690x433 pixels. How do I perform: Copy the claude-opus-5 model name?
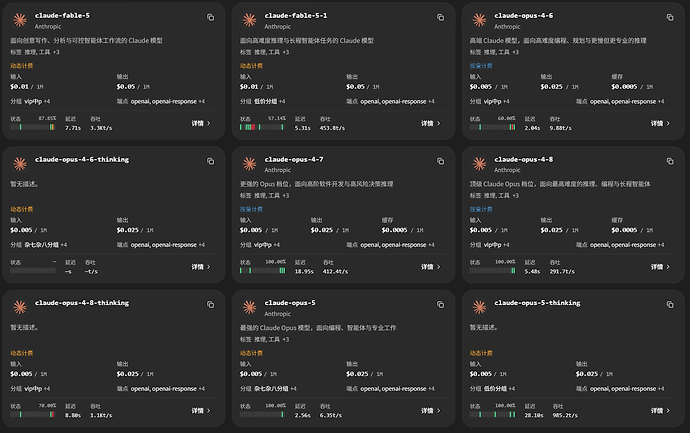[440, 305]
